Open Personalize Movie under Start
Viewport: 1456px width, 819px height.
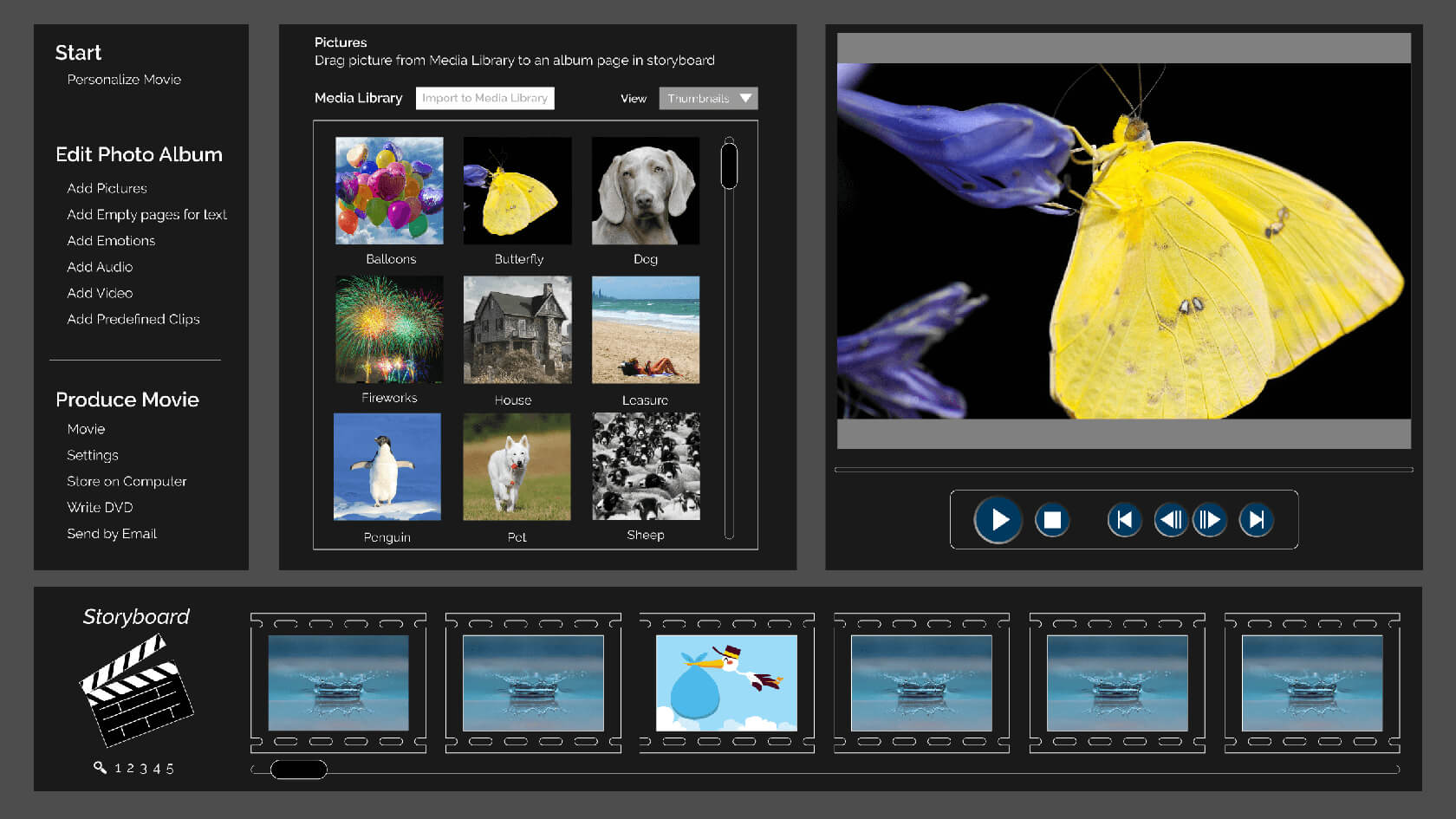(x=124, y=80)
